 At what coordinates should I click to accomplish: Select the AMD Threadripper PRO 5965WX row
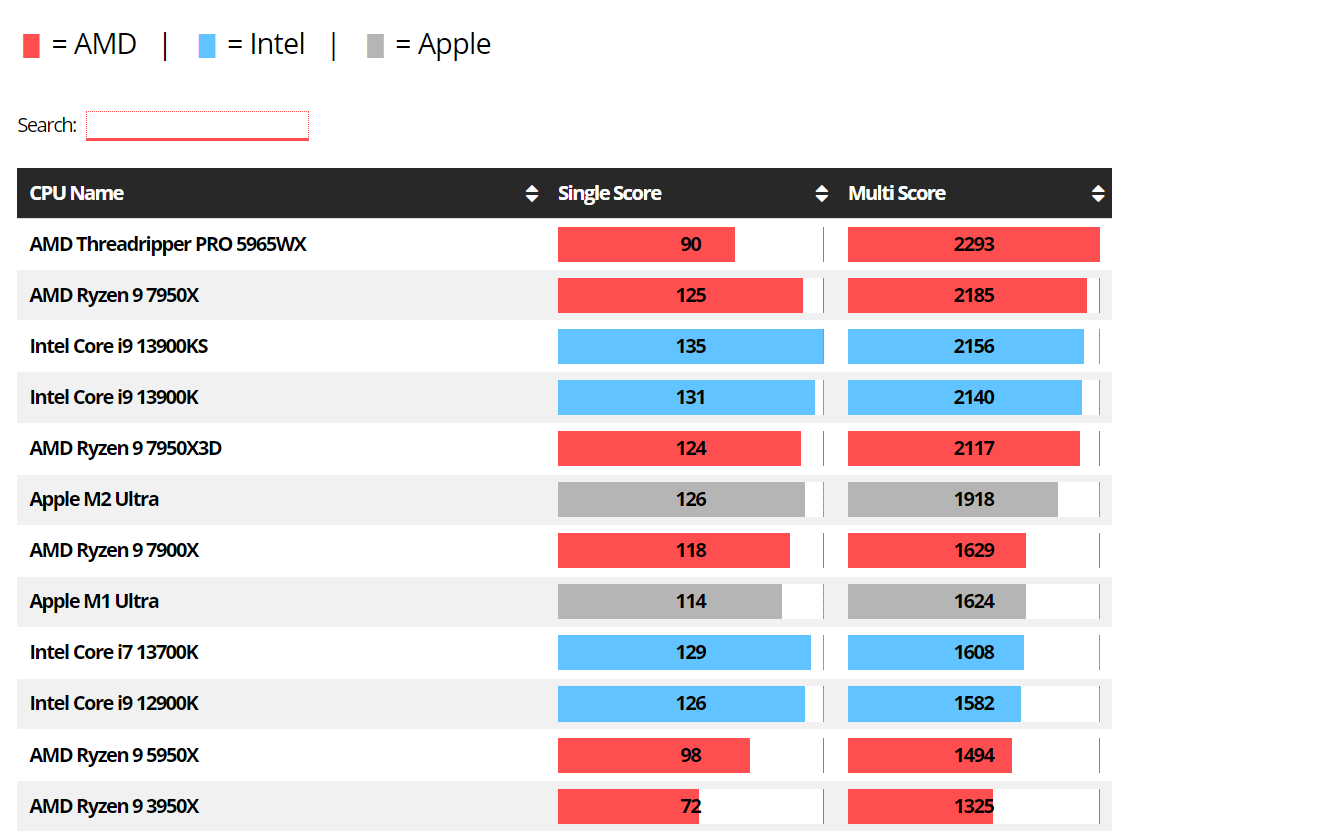pos(168,245)
